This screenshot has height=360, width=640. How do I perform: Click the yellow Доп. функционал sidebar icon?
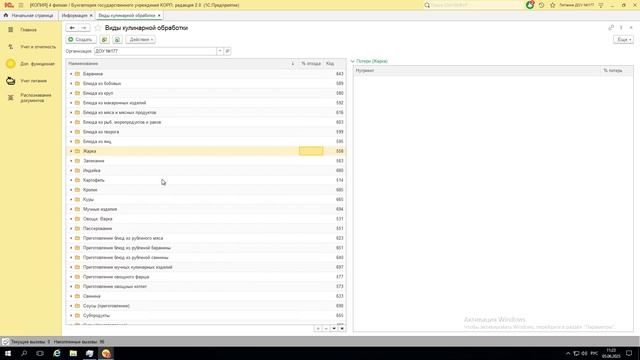tap(11, 64)
